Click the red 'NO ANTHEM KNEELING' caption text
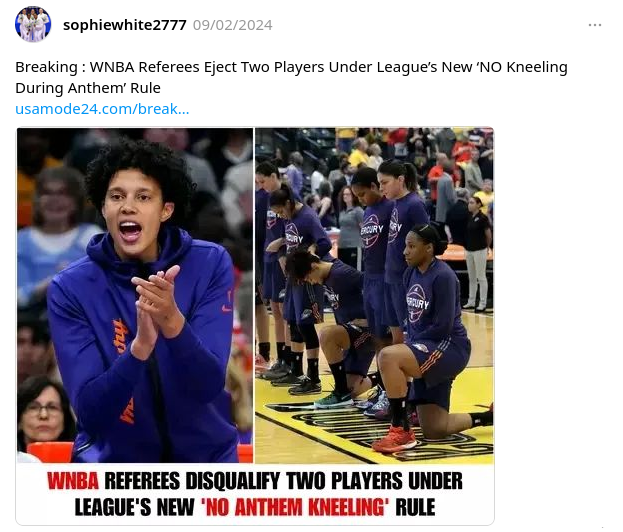623x532 pixels. point(295,507)
